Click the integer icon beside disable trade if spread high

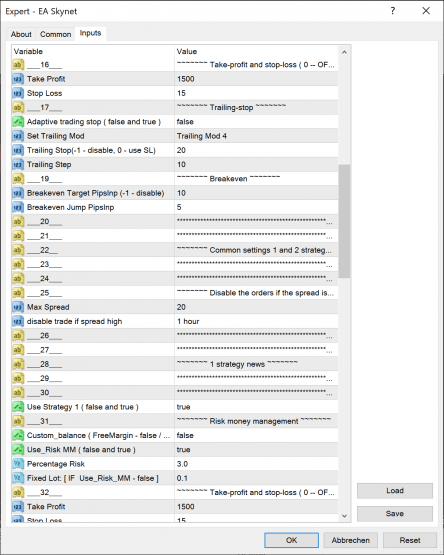(18, 321)
